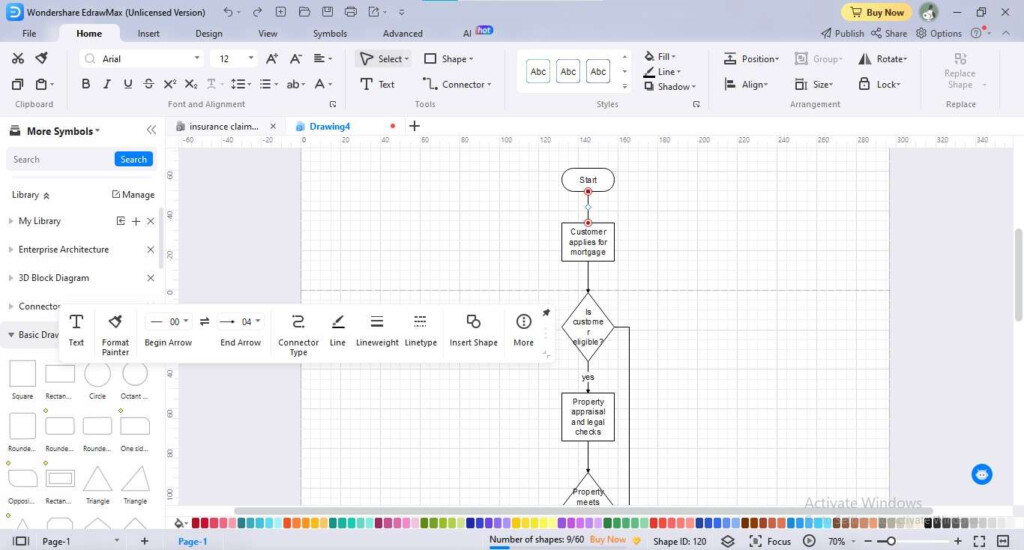The image size is (1024, 550).
Task: Click the symbol search input field
Action: (60, 159)
